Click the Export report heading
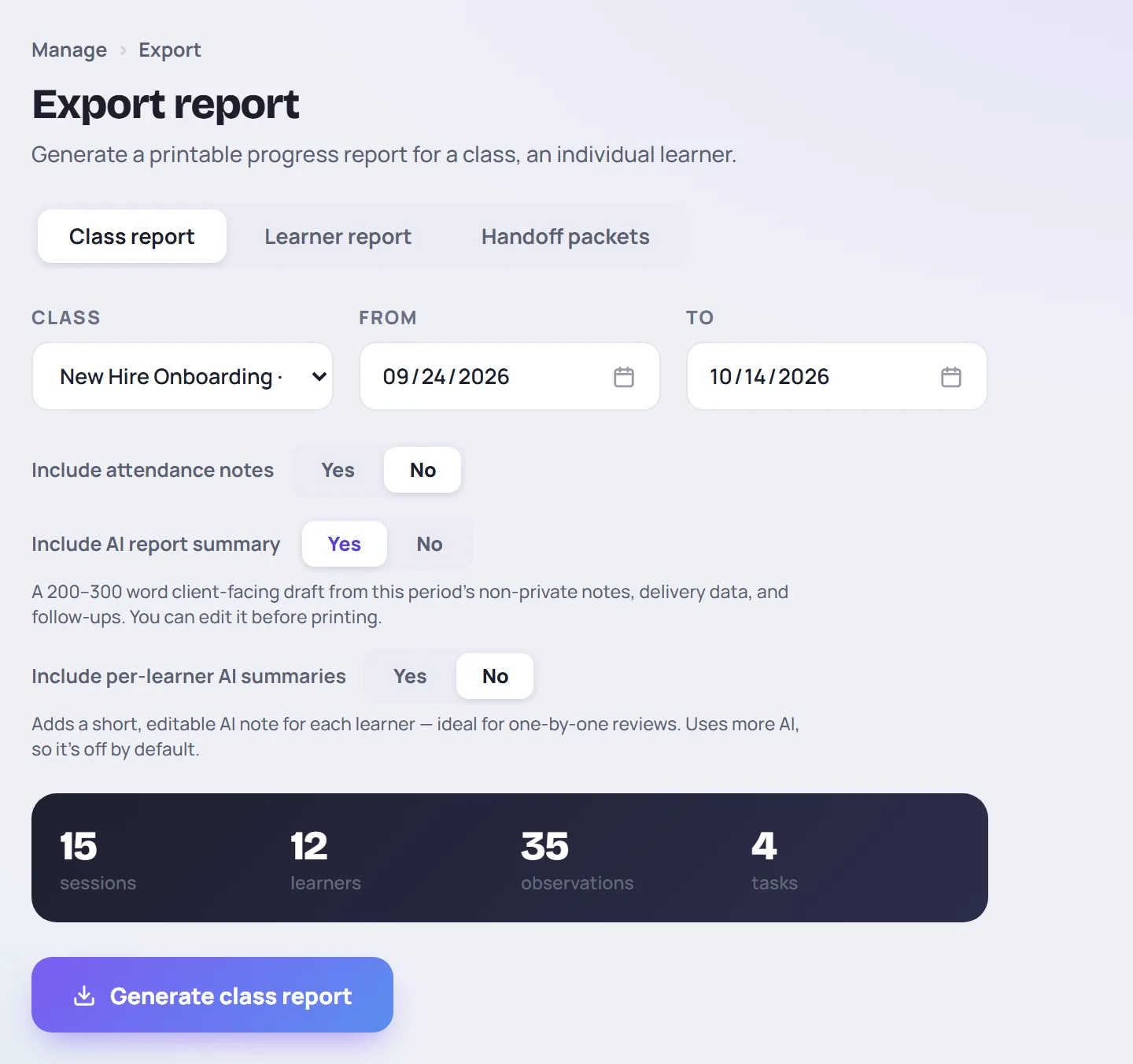This screenshot has height=1064, width=1133. (x=166, y=104)
